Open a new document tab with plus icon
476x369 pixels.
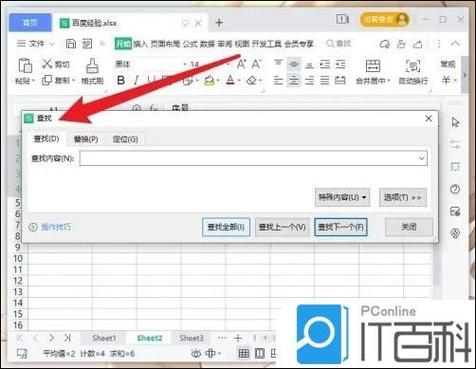(x=219, y=23)
